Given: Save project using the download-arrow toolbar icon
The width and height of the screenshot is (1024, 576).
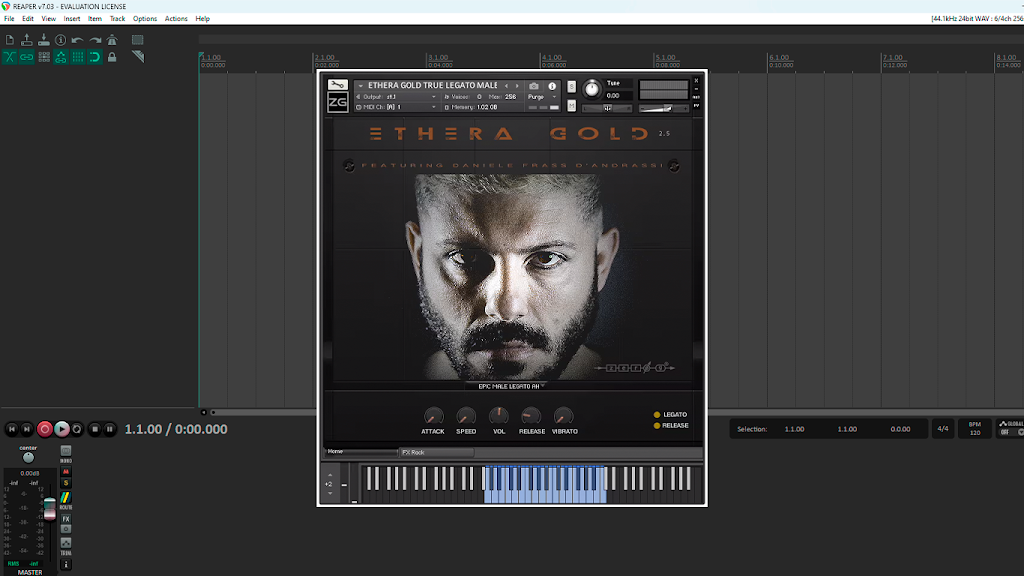Looking at the screenshot, I should pos(44,40).
